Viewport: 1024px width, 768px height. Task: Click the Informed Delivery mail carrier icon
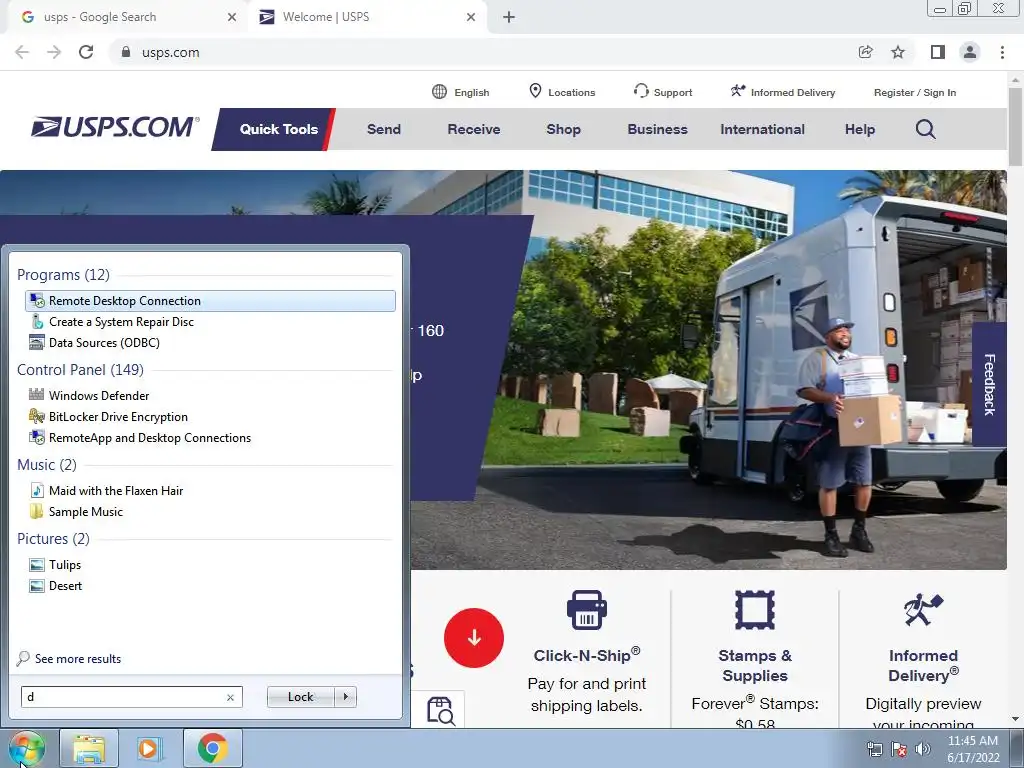click(923, 610)
